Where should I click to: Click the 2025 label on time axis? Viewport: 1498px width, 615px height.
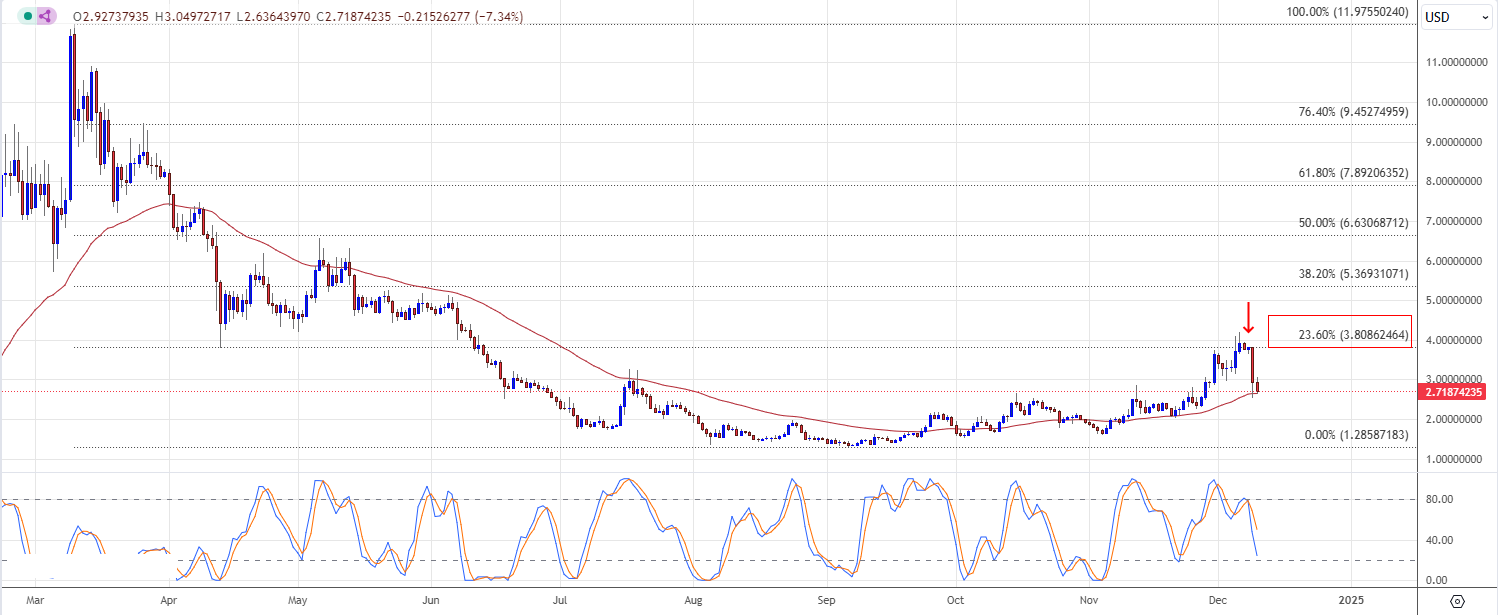point(1350,600)
